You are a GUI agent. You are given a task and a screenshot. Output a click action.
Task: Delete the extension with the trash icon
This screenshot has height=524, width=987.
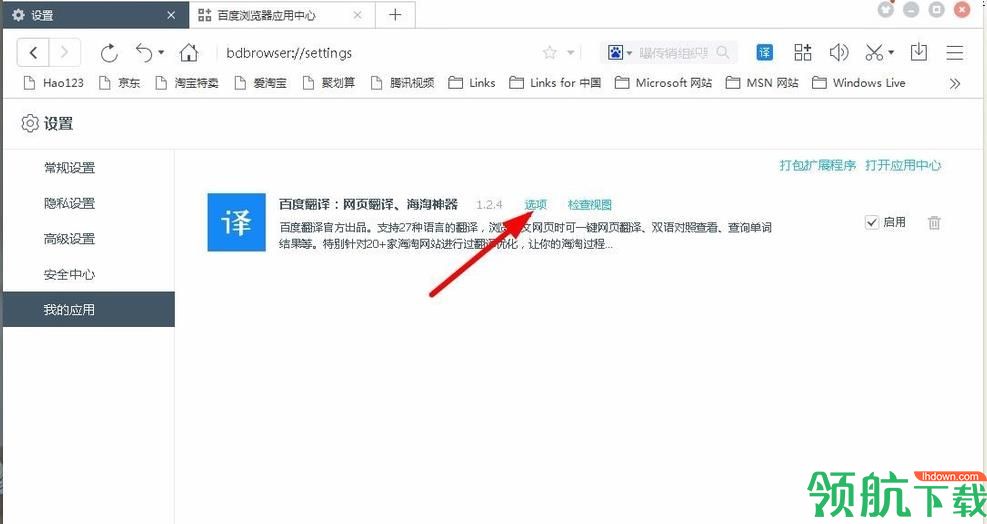(x=934, y=222)
